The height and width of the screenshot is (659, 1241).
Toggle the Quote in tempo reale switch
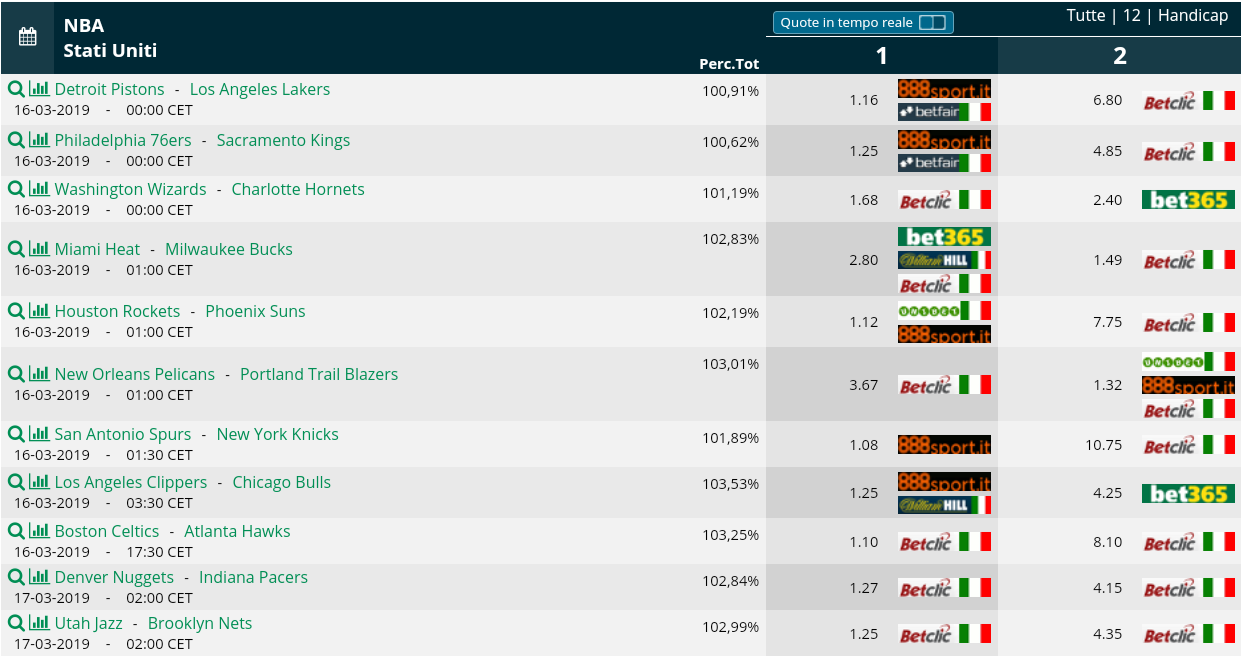click(x=931, y=22)
